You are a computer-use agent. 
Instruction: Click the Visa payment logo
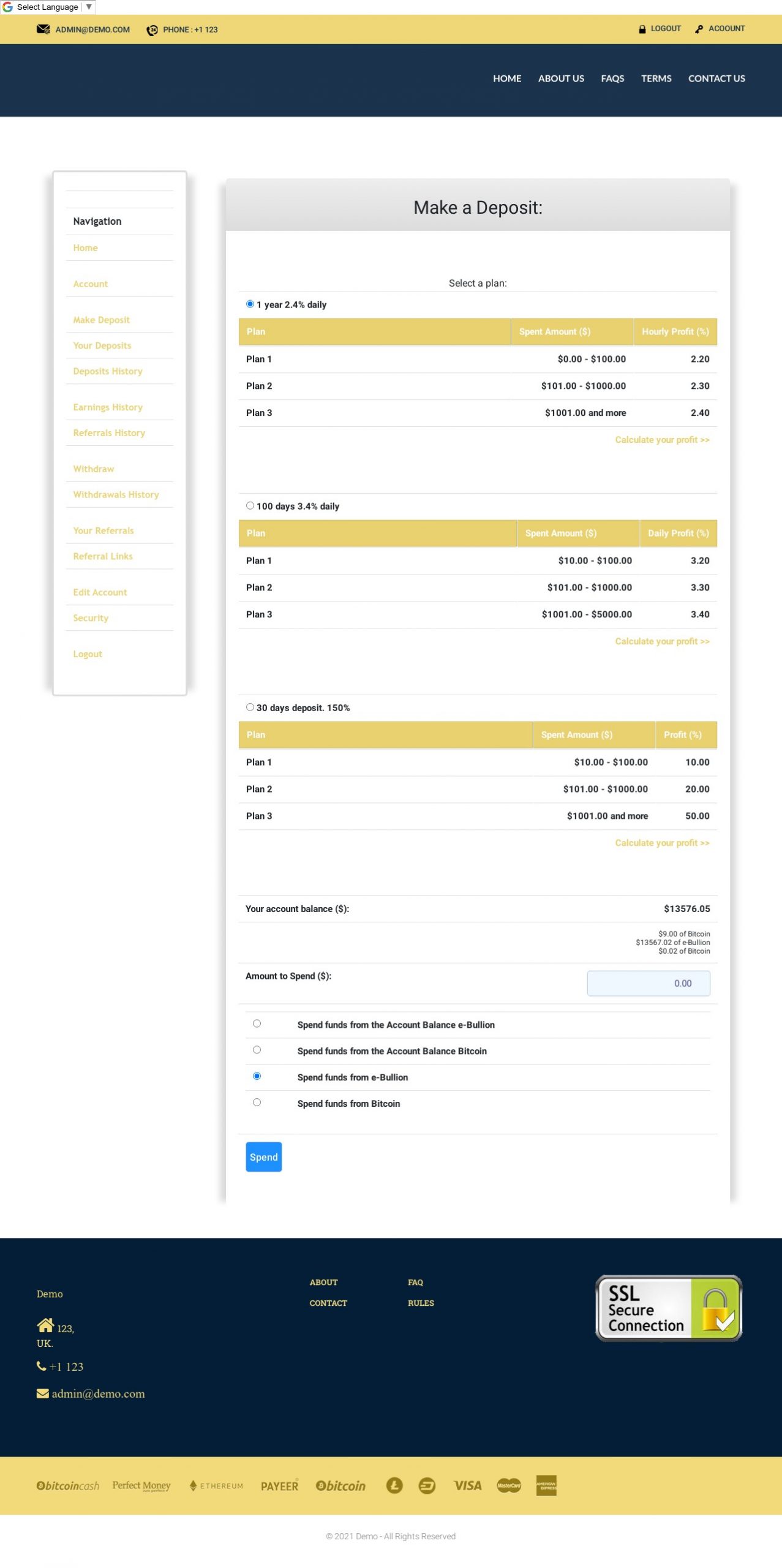coord(467,1485)
